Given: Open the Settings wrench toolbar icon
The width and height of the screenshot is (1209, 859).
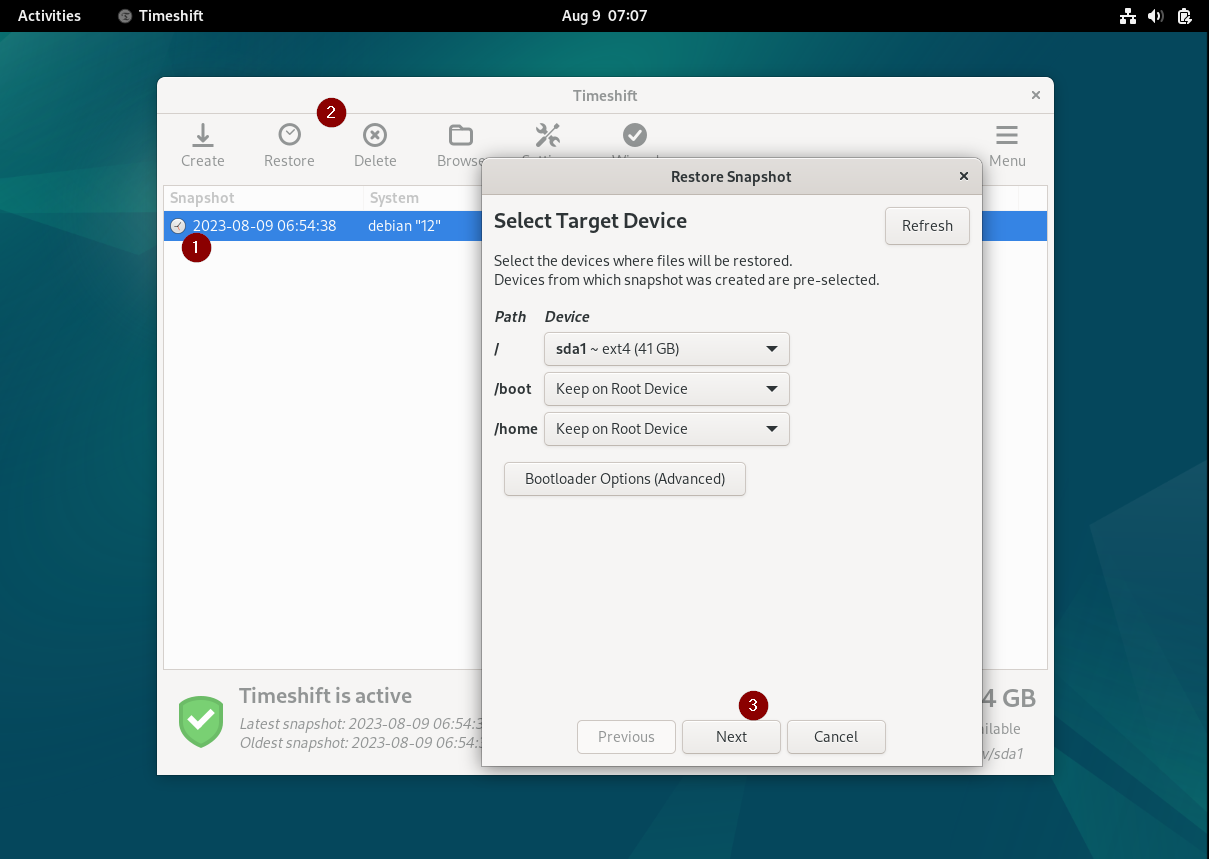Looking at the screenshot, I should [x=547, y=137].
